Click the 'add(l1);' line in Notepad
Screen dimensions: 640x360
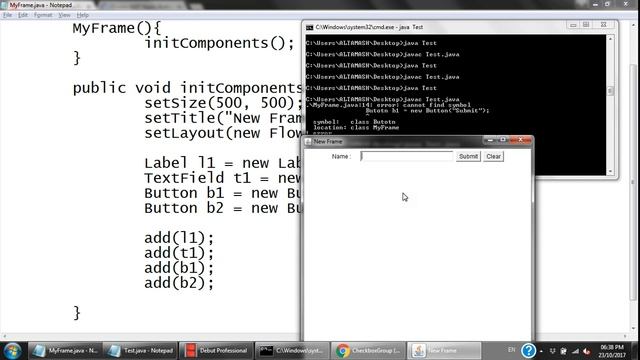(x=179, y=238)
